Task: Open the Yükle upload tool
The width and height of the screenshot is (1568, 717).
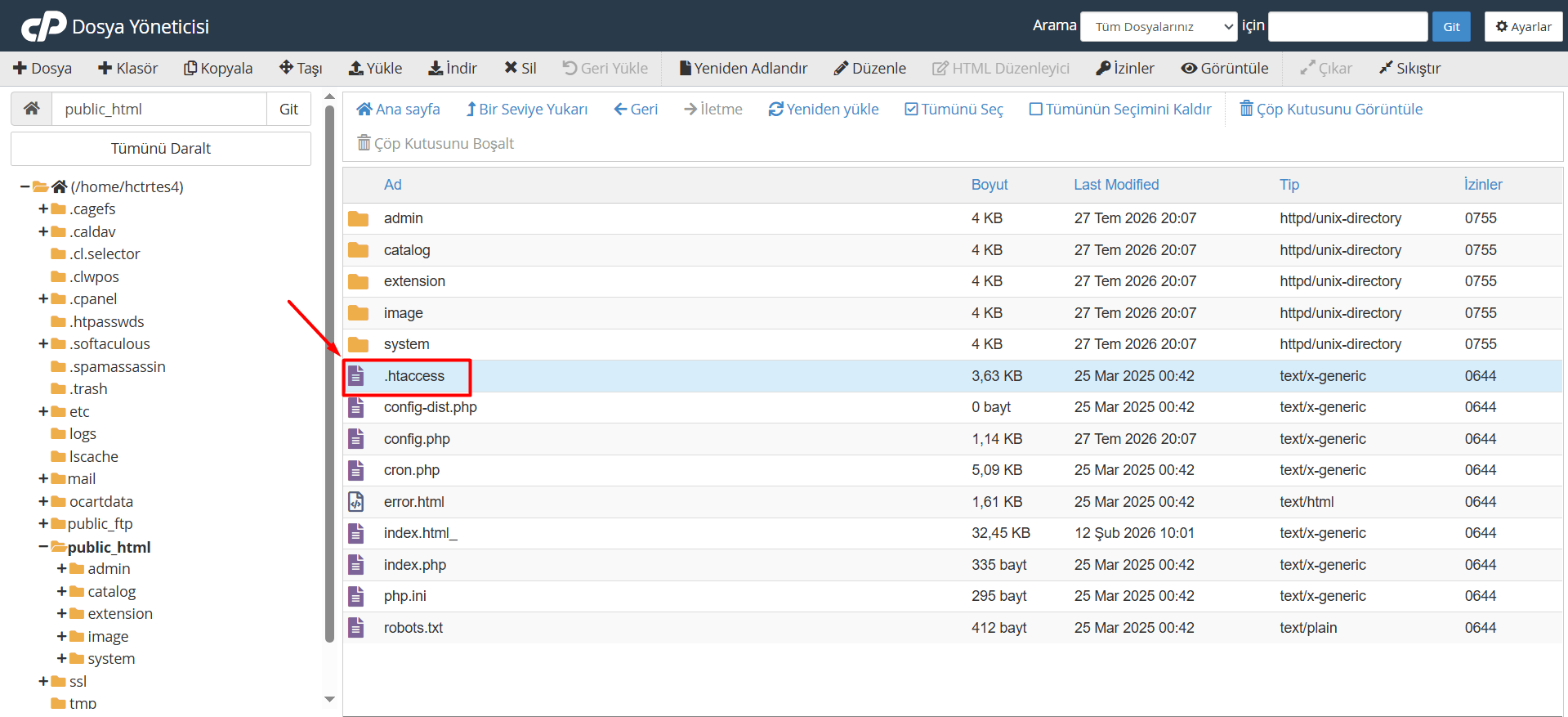Action: 376,68
